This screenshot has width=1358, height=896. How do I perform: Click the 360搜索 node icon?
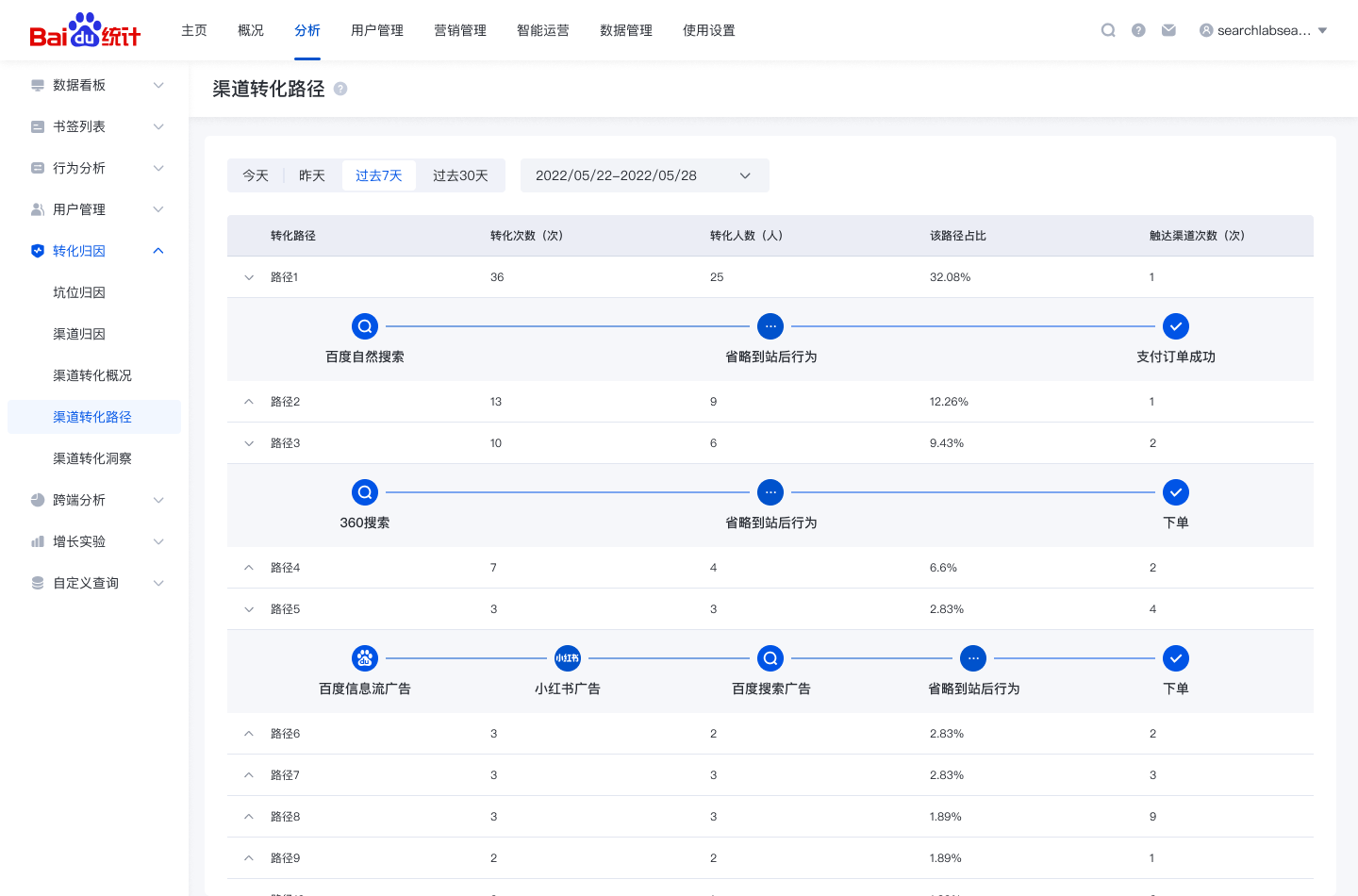pyautogui.click(x=365, y=492)
